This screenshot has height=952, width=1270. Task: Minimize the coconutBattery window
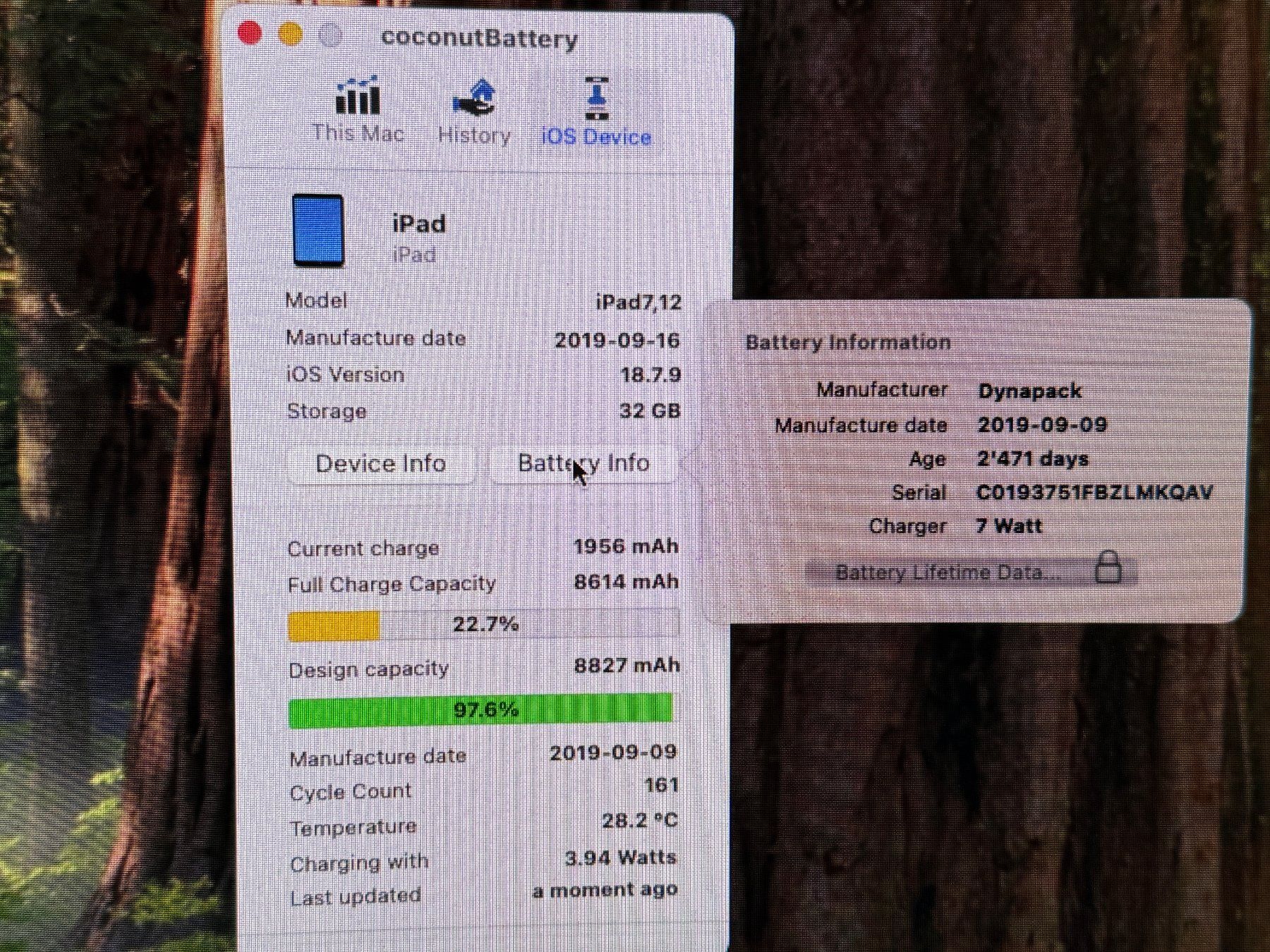290,33
